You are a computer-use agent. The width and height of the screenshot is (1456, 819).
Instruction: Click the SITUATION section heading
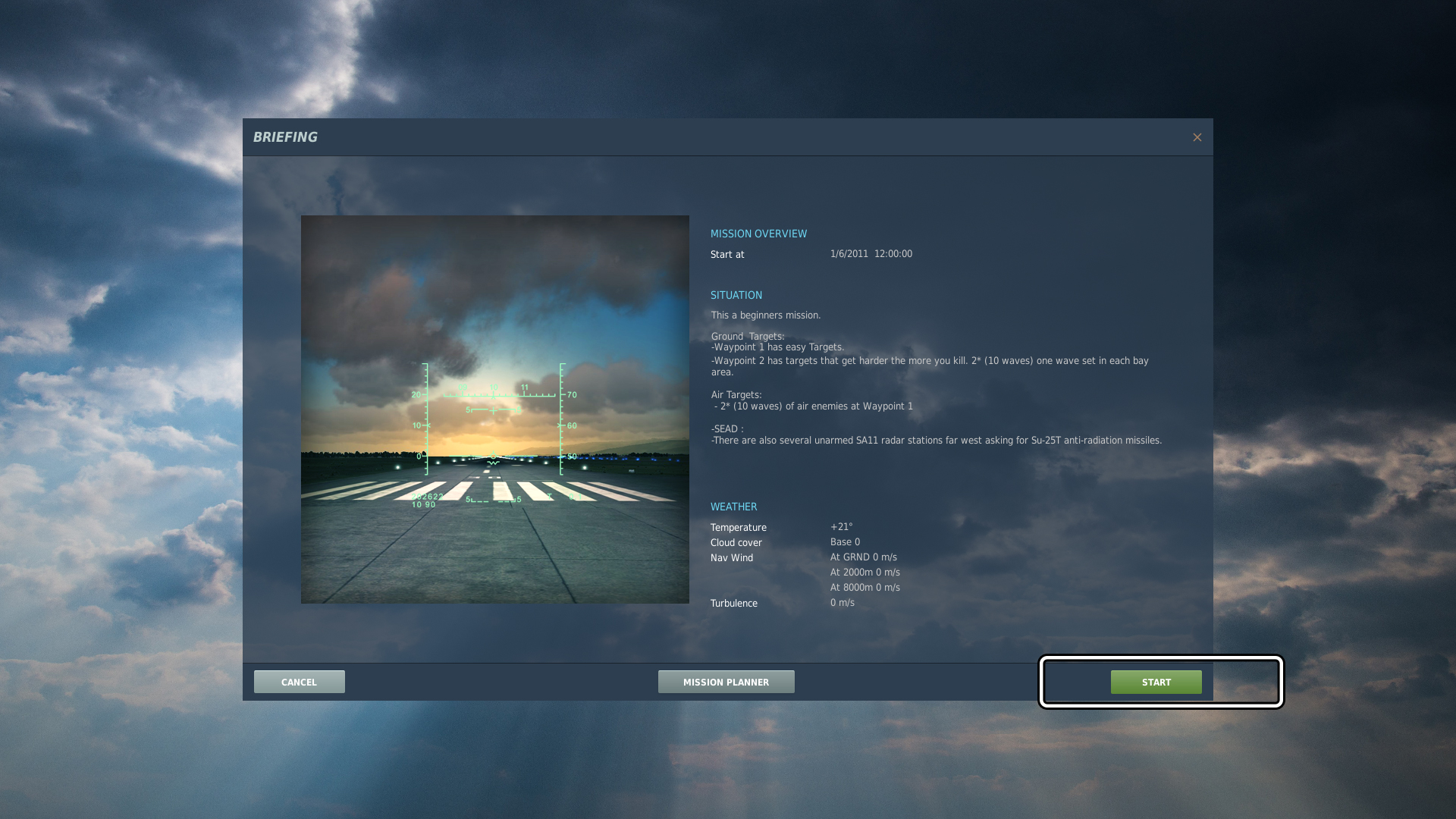point(736,295)
